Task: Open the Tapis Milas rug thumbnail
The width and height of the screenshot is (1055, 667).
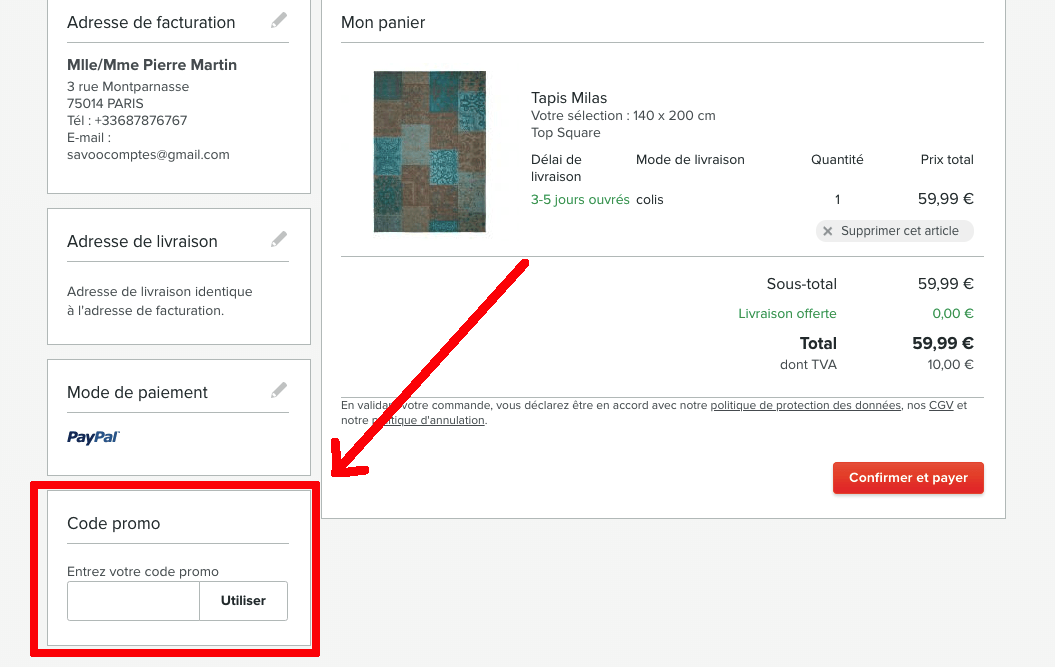Action: click(x=429, y=151)
